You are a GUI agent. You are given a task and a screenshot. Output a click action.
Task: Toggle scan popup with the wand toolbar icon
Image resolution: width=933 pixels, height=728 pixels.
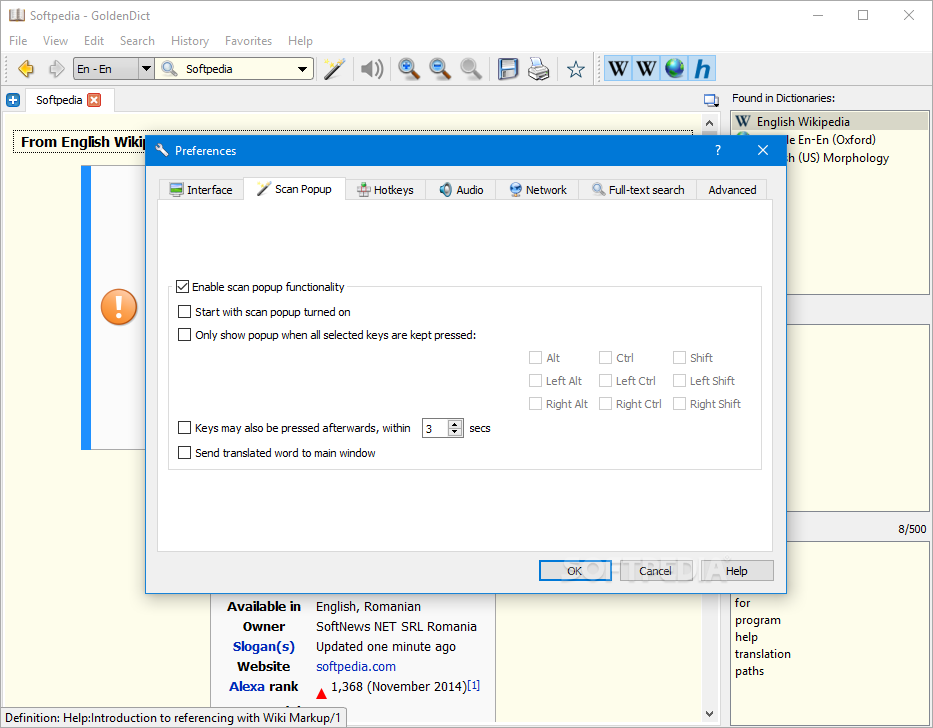coord(334,69)
